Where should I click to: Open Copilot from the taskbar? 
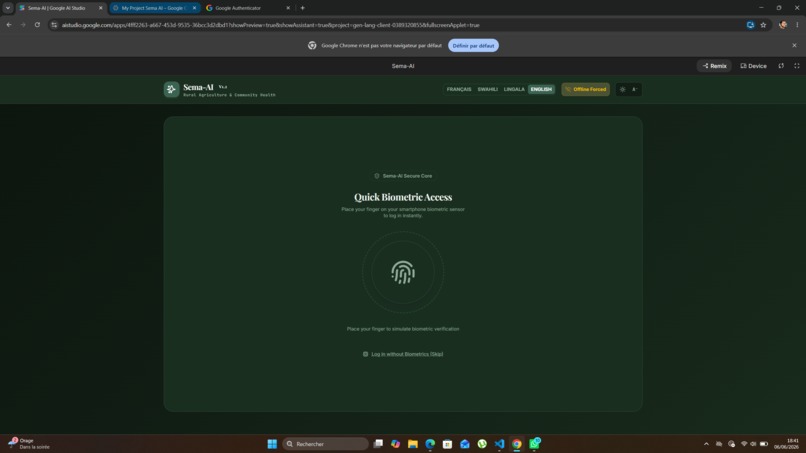point(395,444)
